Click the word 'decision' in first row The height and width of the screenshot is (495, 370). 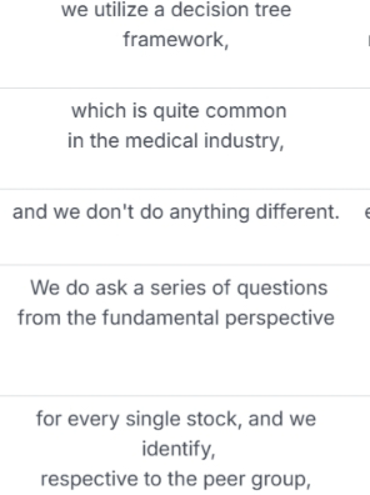point(210,9)
